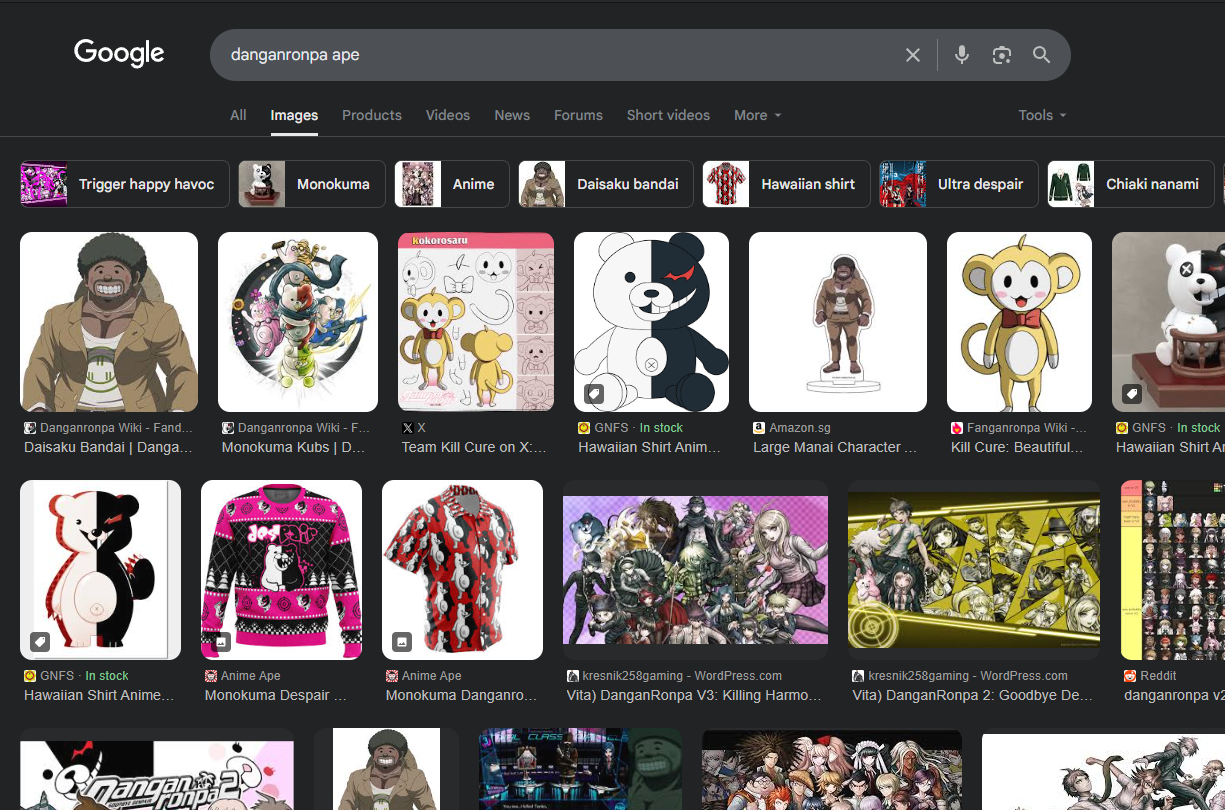The width and height of the screenshot is (1225, 810).
Task: Open the Videos tab
Action: [448, 115]
